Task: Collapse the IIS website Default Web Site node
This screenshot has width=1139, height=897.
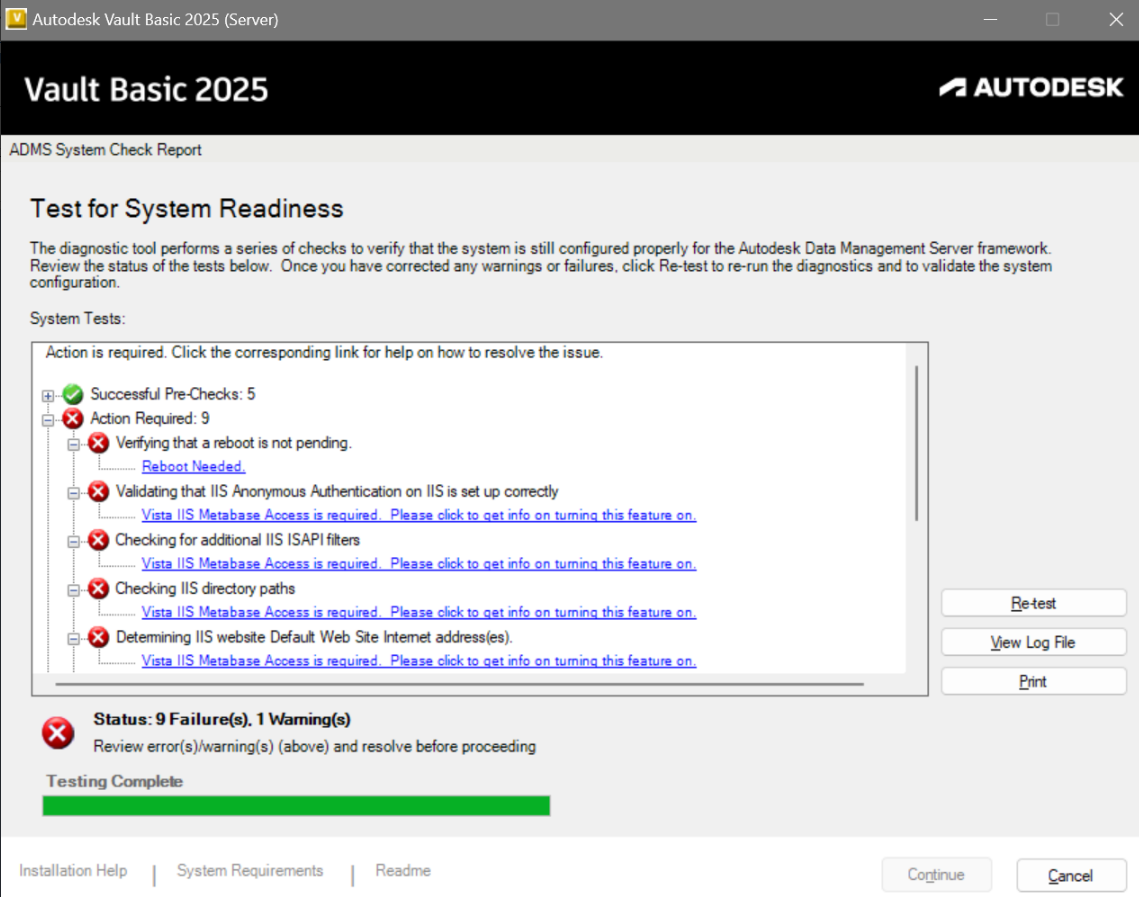Action: [x=74, y=637]
